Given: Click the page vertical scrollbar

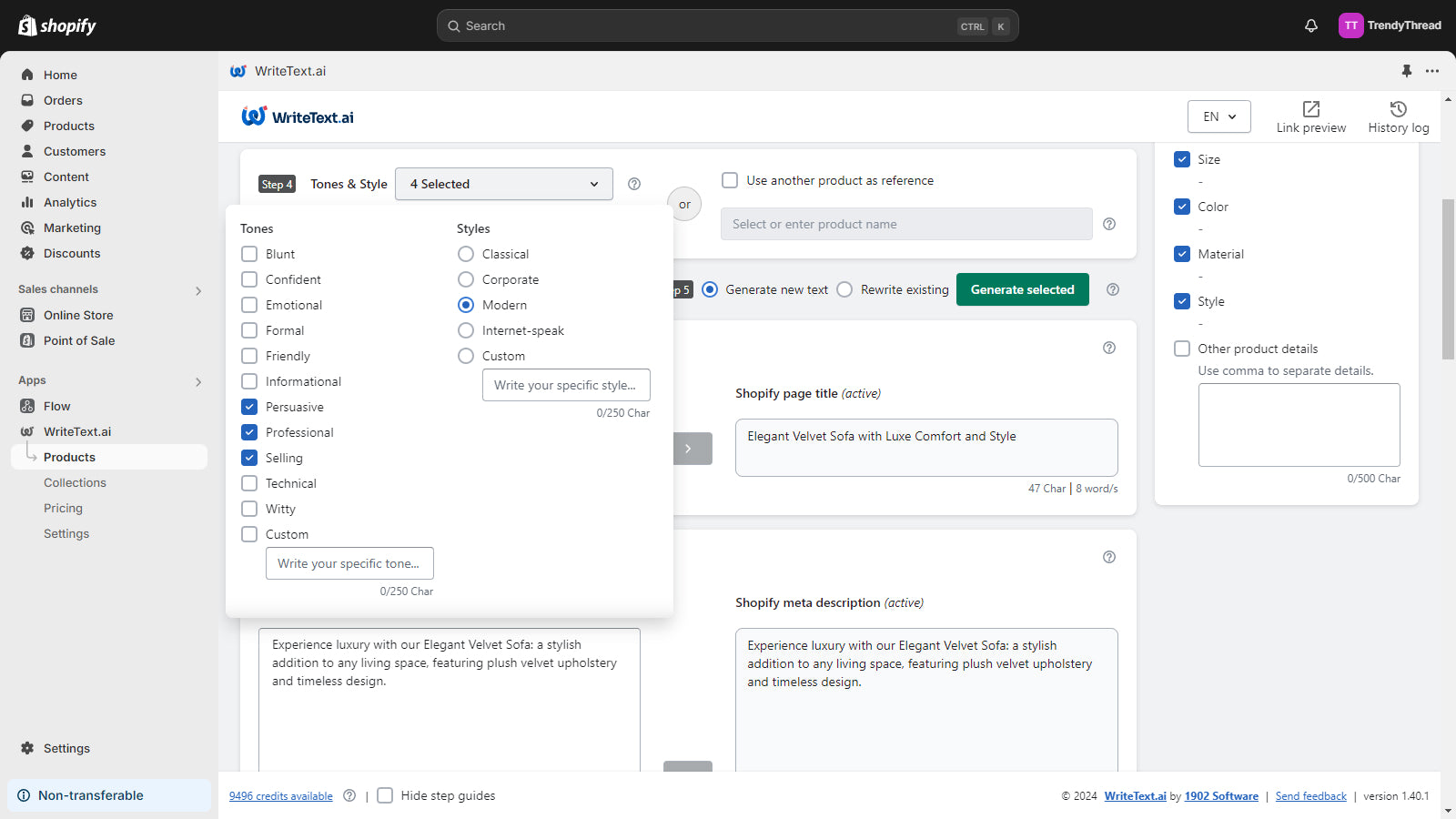Looking at the screenshot, I should [1448, 279].
